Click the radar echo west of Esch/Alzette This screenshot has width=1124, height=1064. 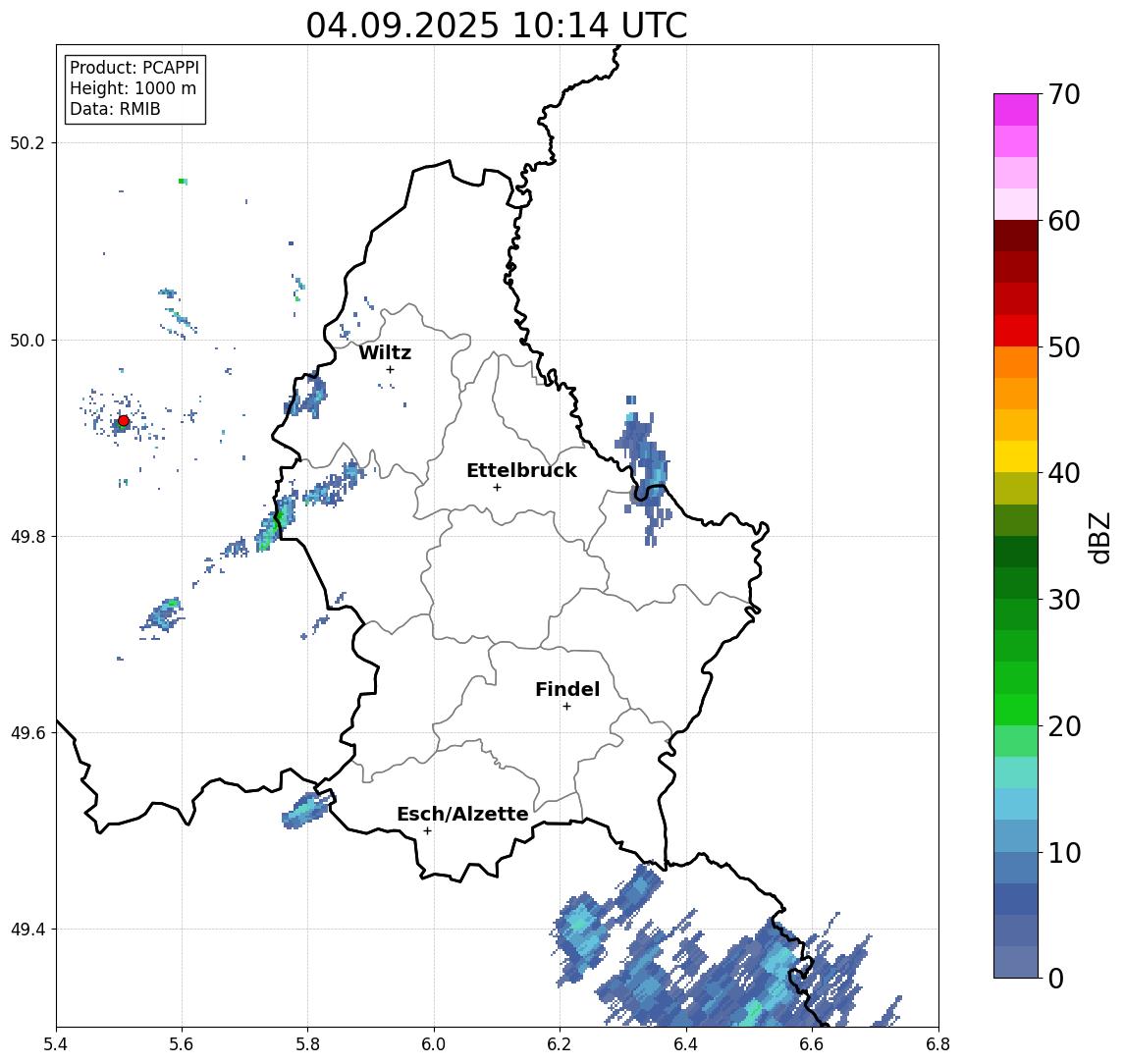[308, 810]
